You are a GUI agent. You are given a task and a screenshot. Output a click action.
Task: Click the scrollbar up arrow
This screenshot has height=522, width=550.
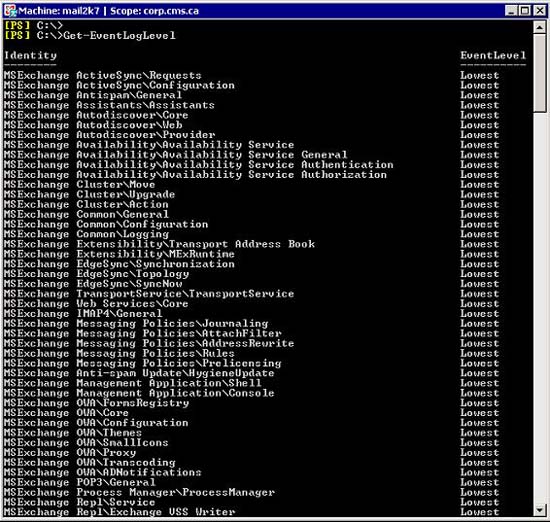pos(539,27)
